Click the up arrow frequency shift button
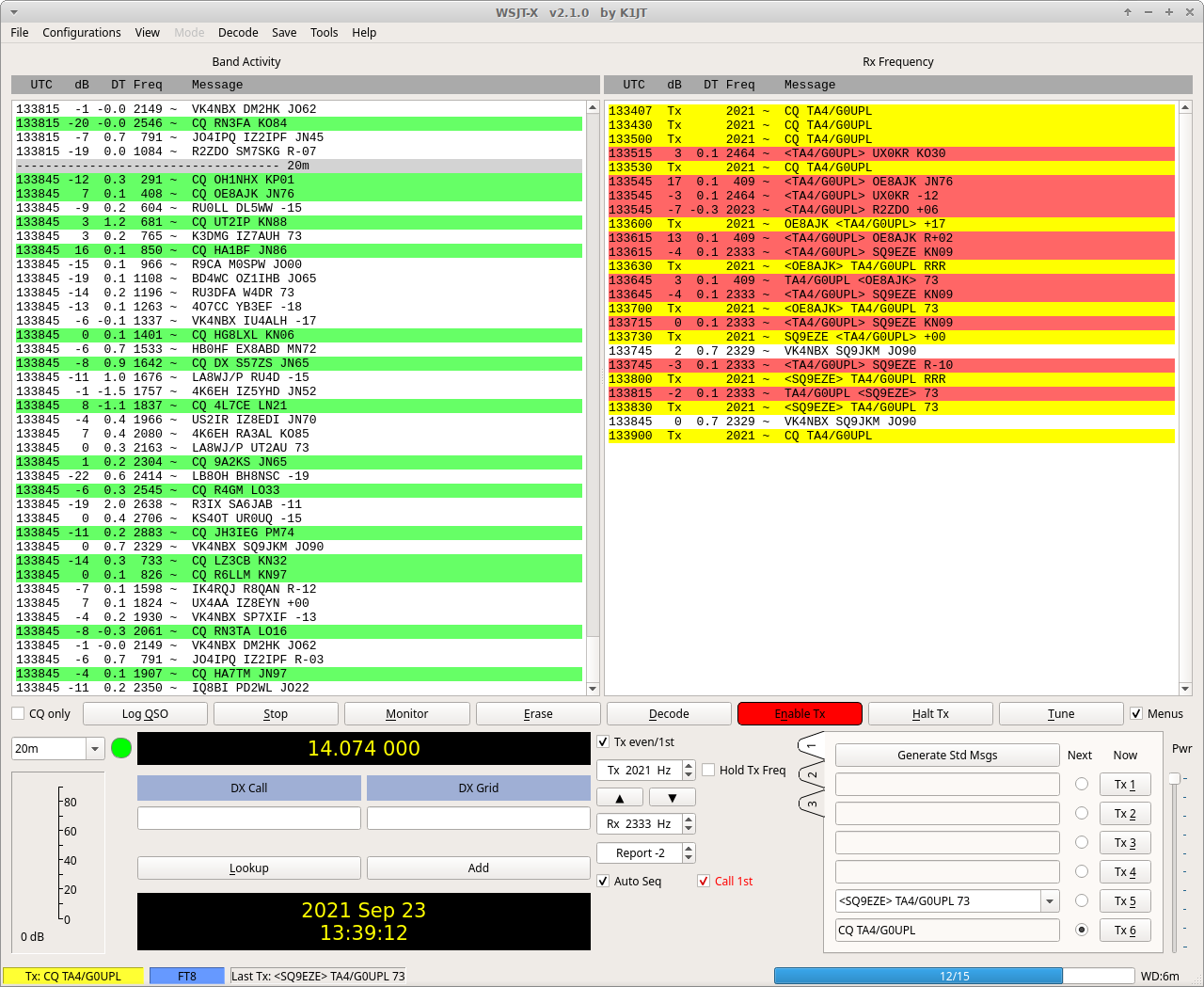 coord(620,797)
